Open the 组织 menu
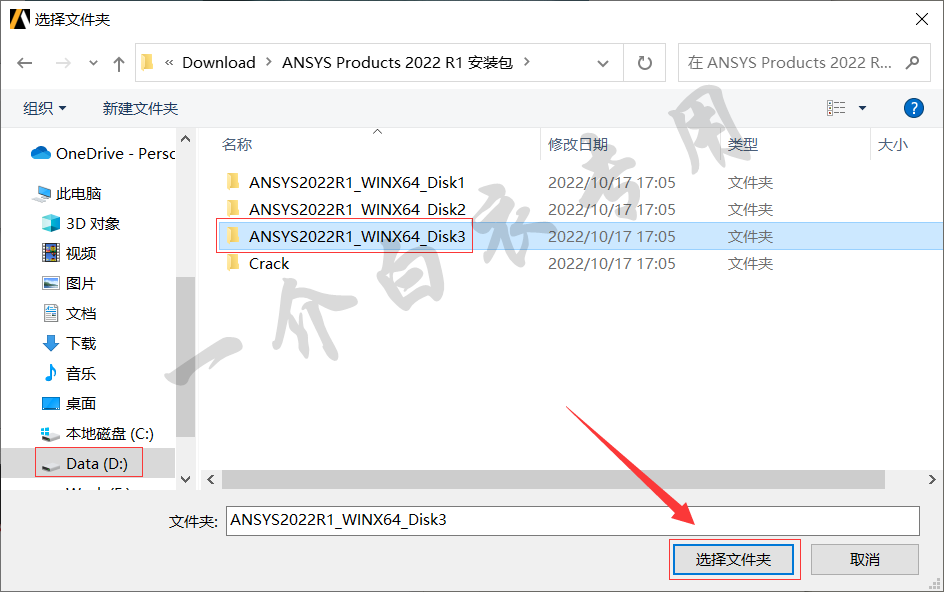The image size is (944, 592). (45, 108)
